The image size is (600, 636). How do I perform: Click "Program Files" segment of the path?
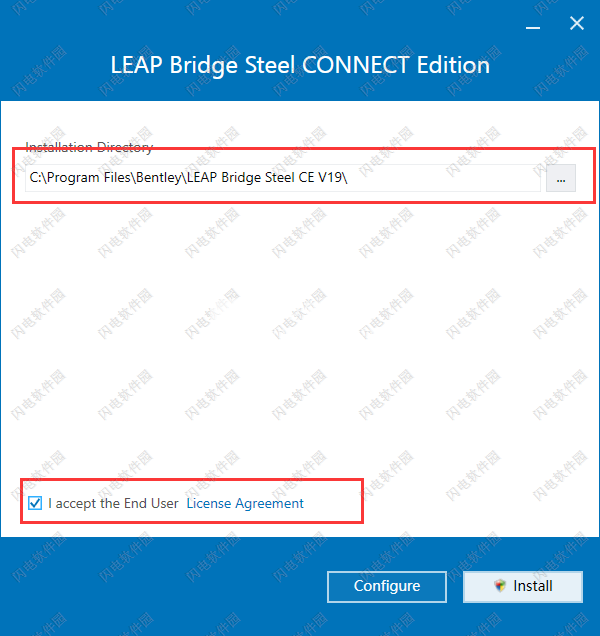pyautogui.click(x=89, y=178)
